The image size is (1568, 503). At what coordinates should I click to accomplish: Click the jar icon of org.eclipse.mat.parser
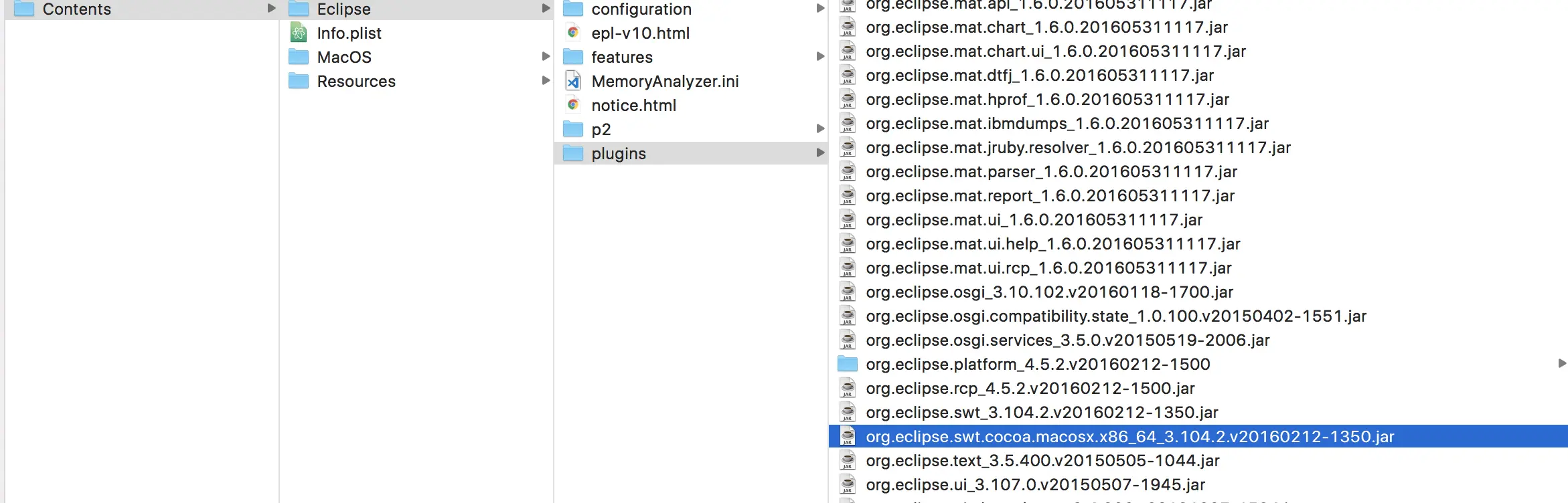[848, 171]
